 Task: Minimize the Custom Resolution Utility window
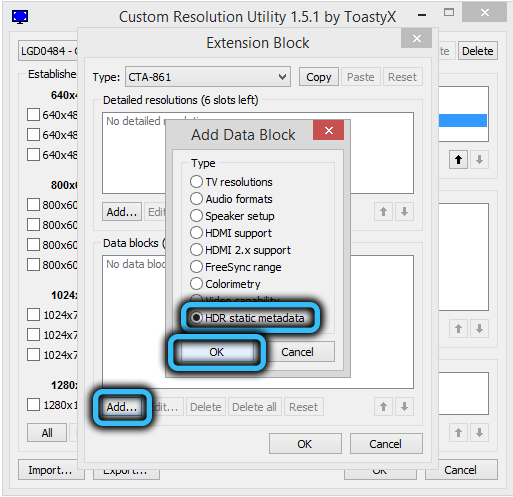point(422,15)
